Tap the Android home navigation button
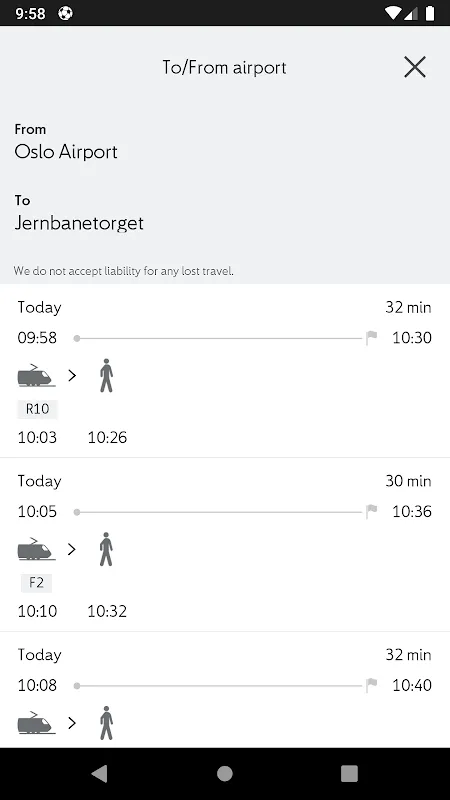The height and width of the screenshot is (800, 450). 224,773
